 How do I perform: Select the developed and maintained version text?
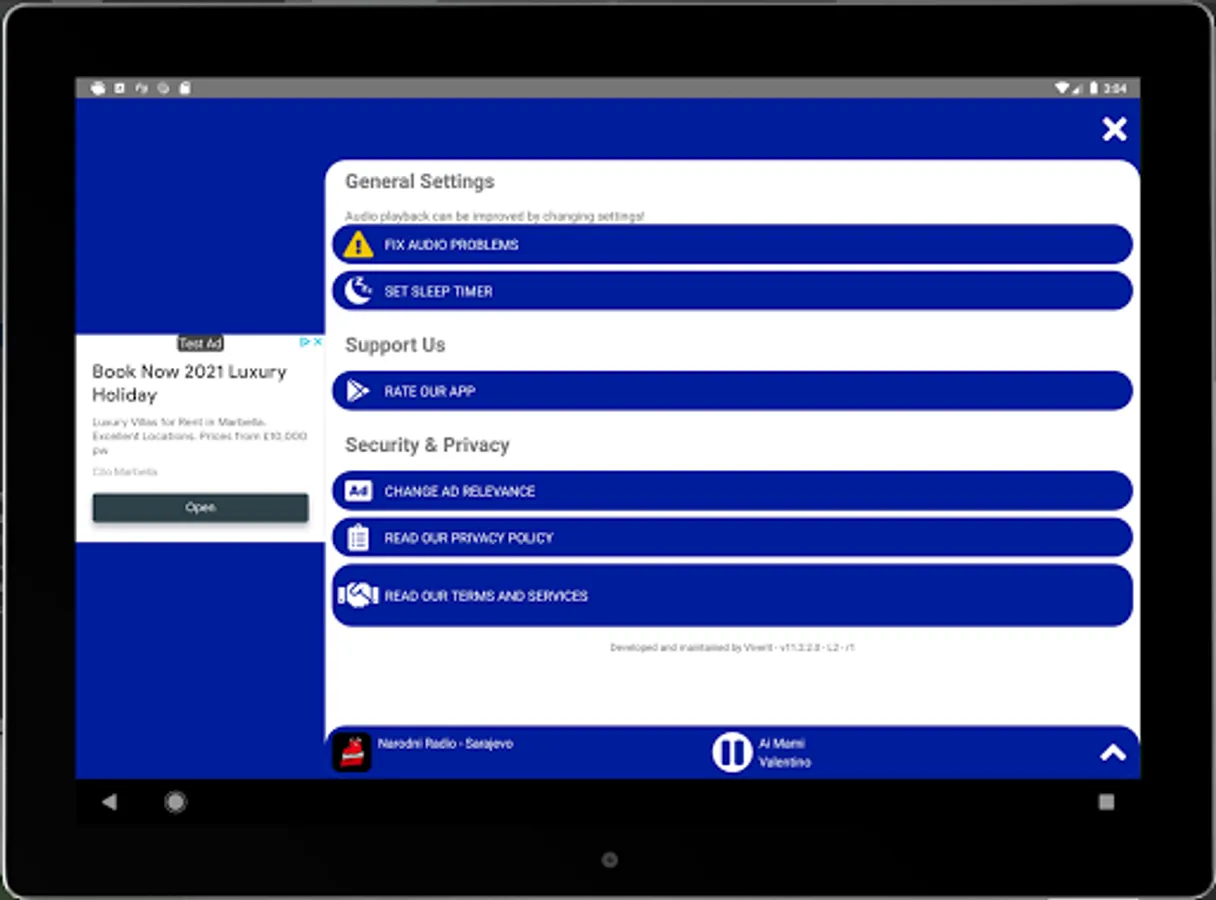coord(732,648)
